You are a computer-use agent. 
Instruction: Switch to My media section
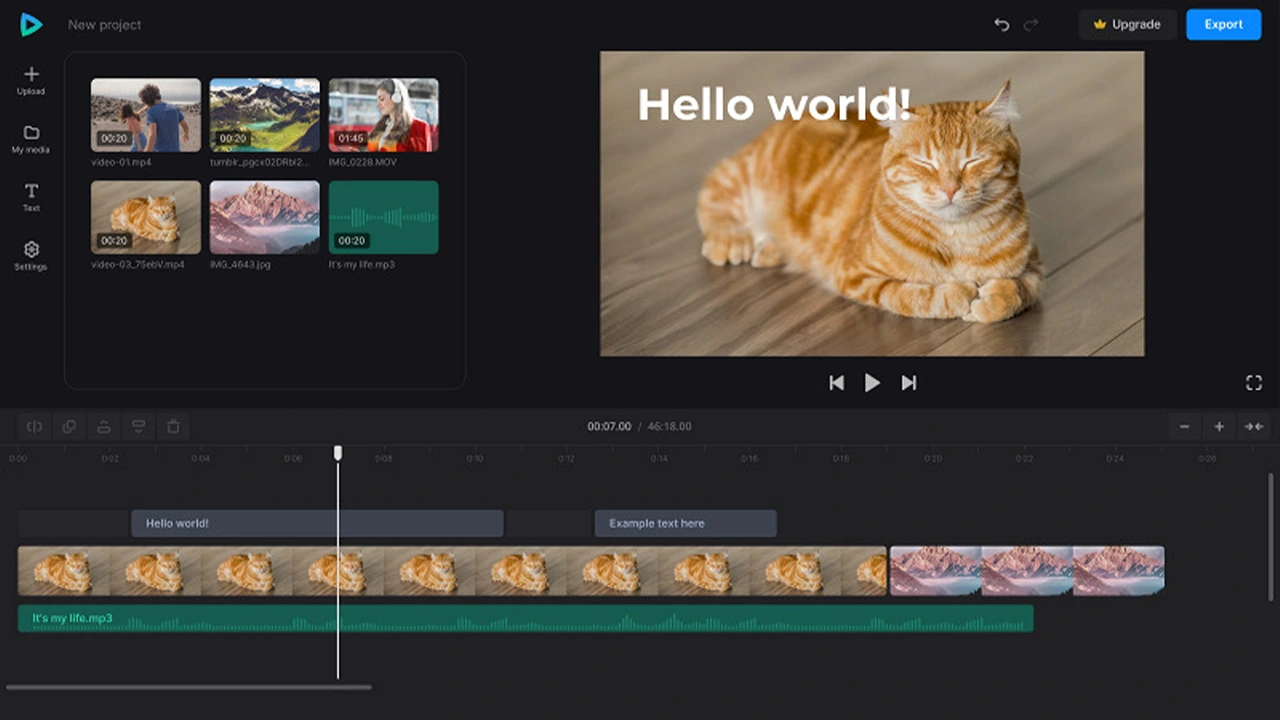tap(31, 139)
